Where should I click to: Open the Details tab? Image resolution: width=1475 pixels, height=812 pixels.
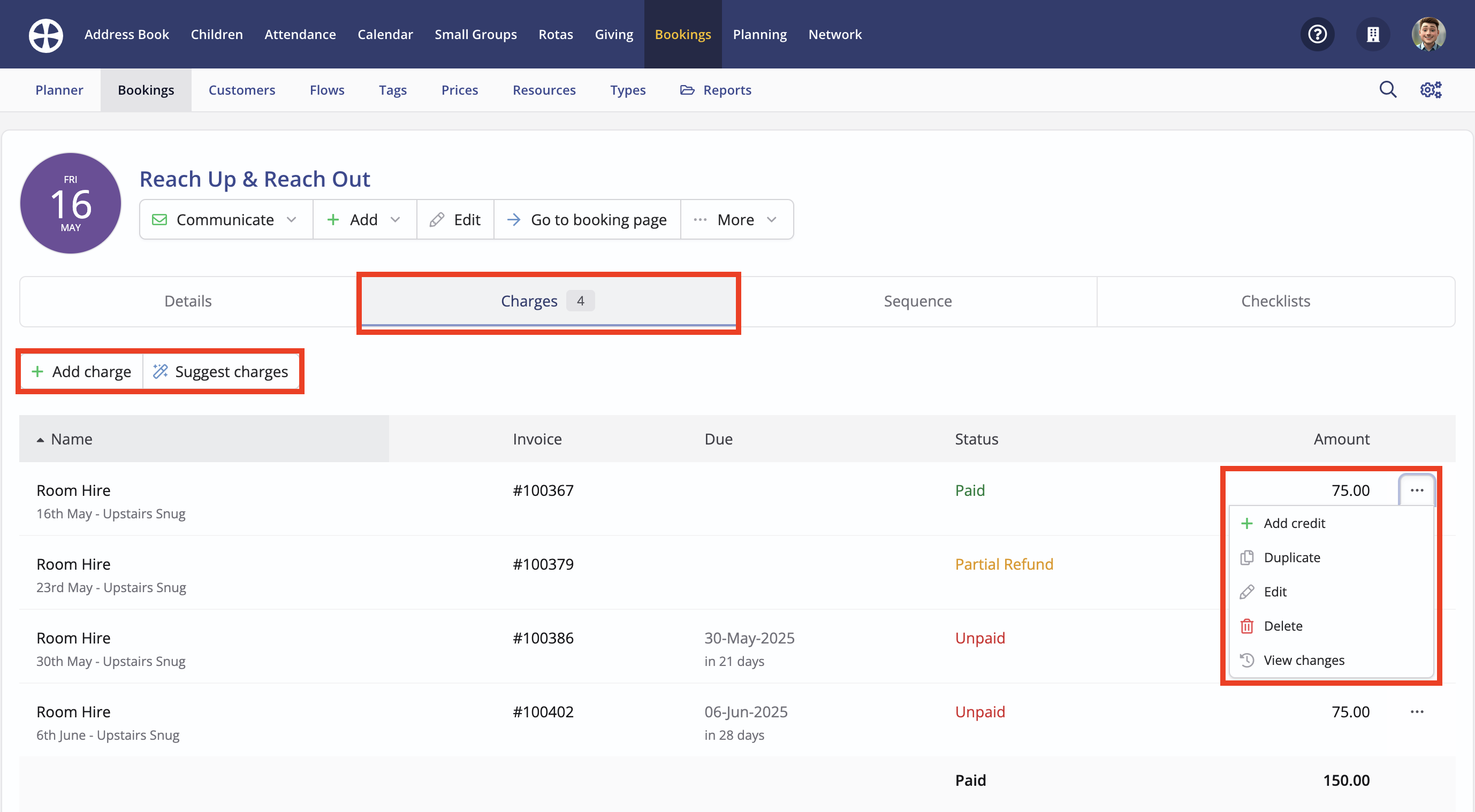[x=188, y=301]
